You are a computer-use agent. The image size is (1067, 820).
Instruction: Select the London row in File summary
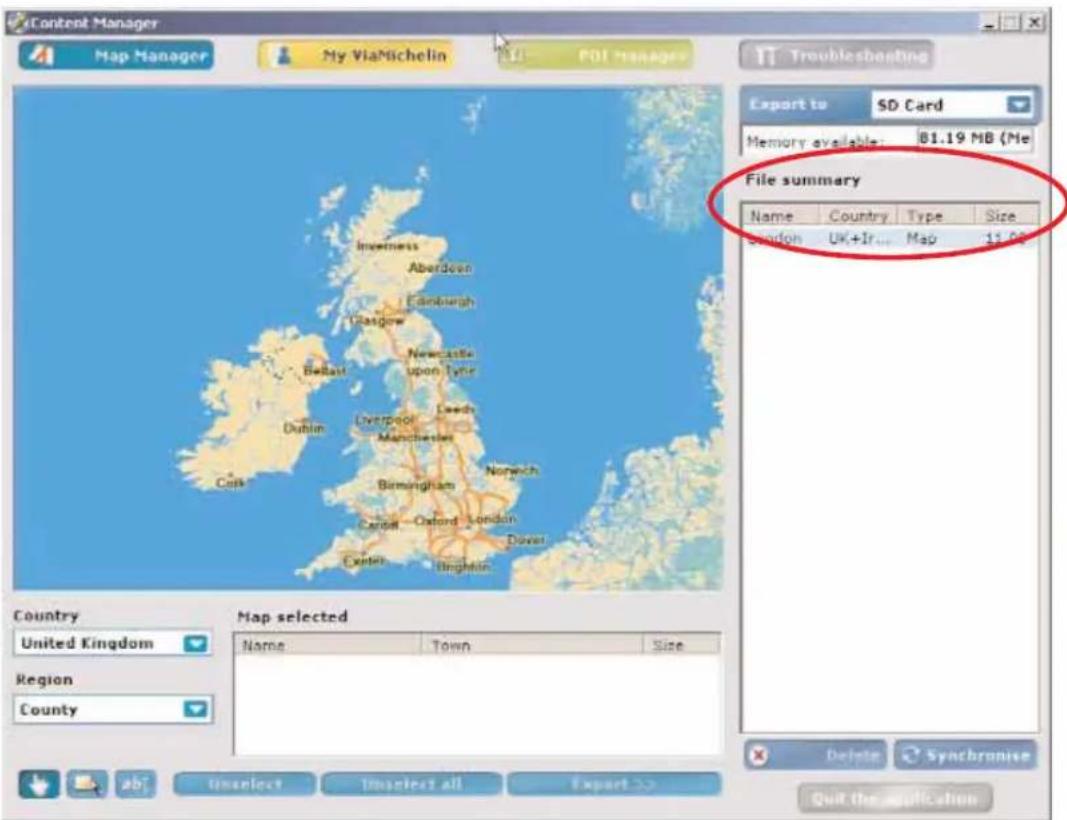tap(890, 238)
